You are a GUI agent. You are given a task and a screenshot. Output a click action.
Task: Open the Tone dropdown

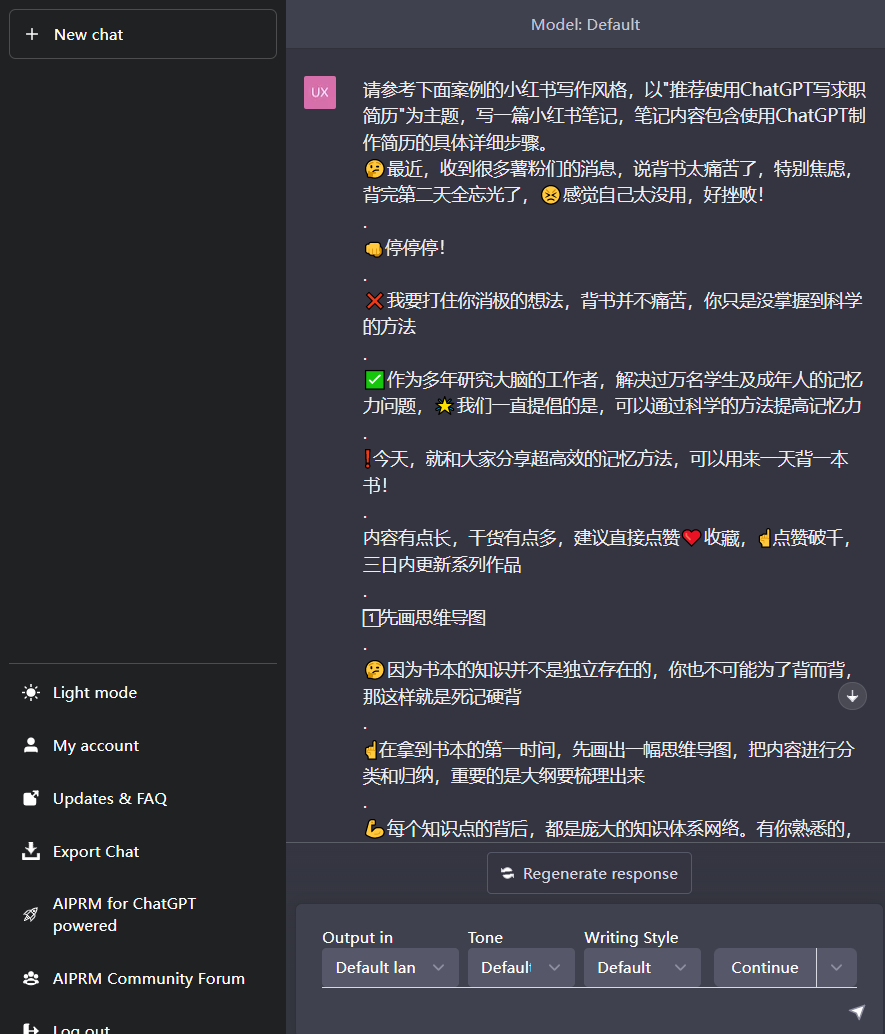coord(520,967)
